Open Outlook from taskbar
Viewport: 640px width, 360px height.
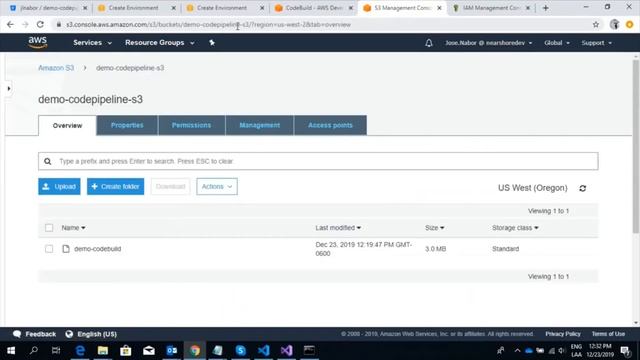tap(172, 351)
